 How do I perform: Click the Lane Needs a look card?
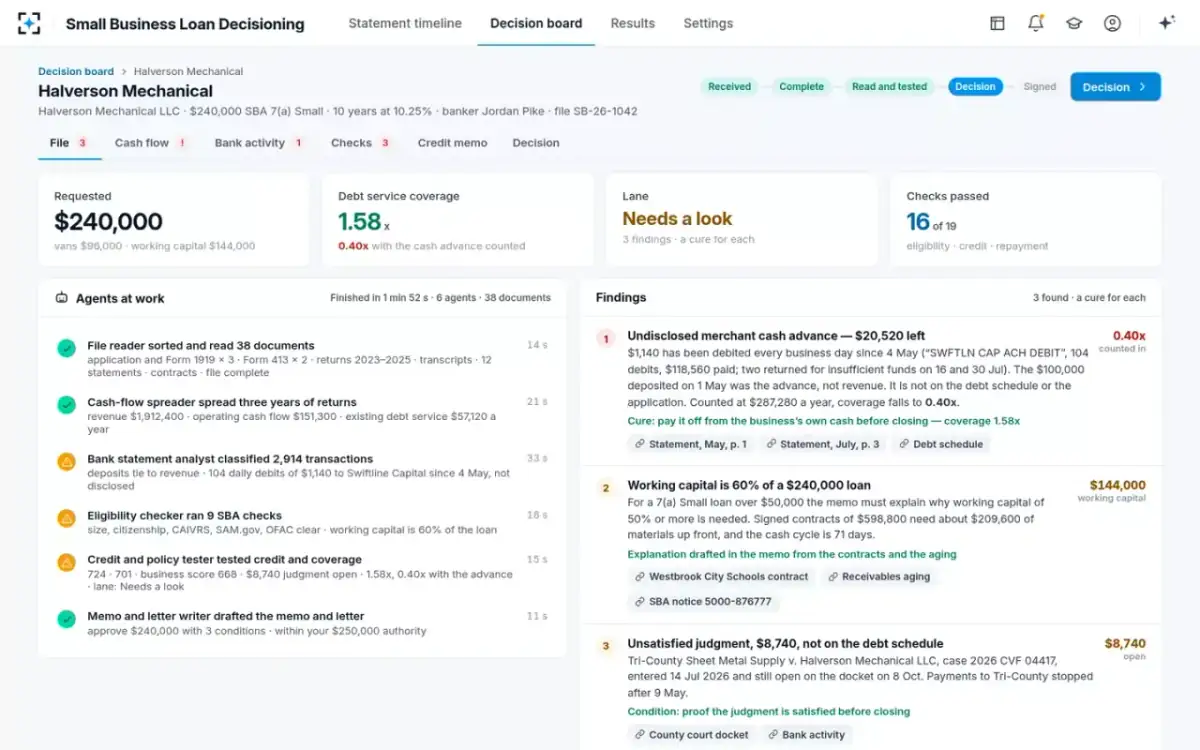tap(742, 220)
